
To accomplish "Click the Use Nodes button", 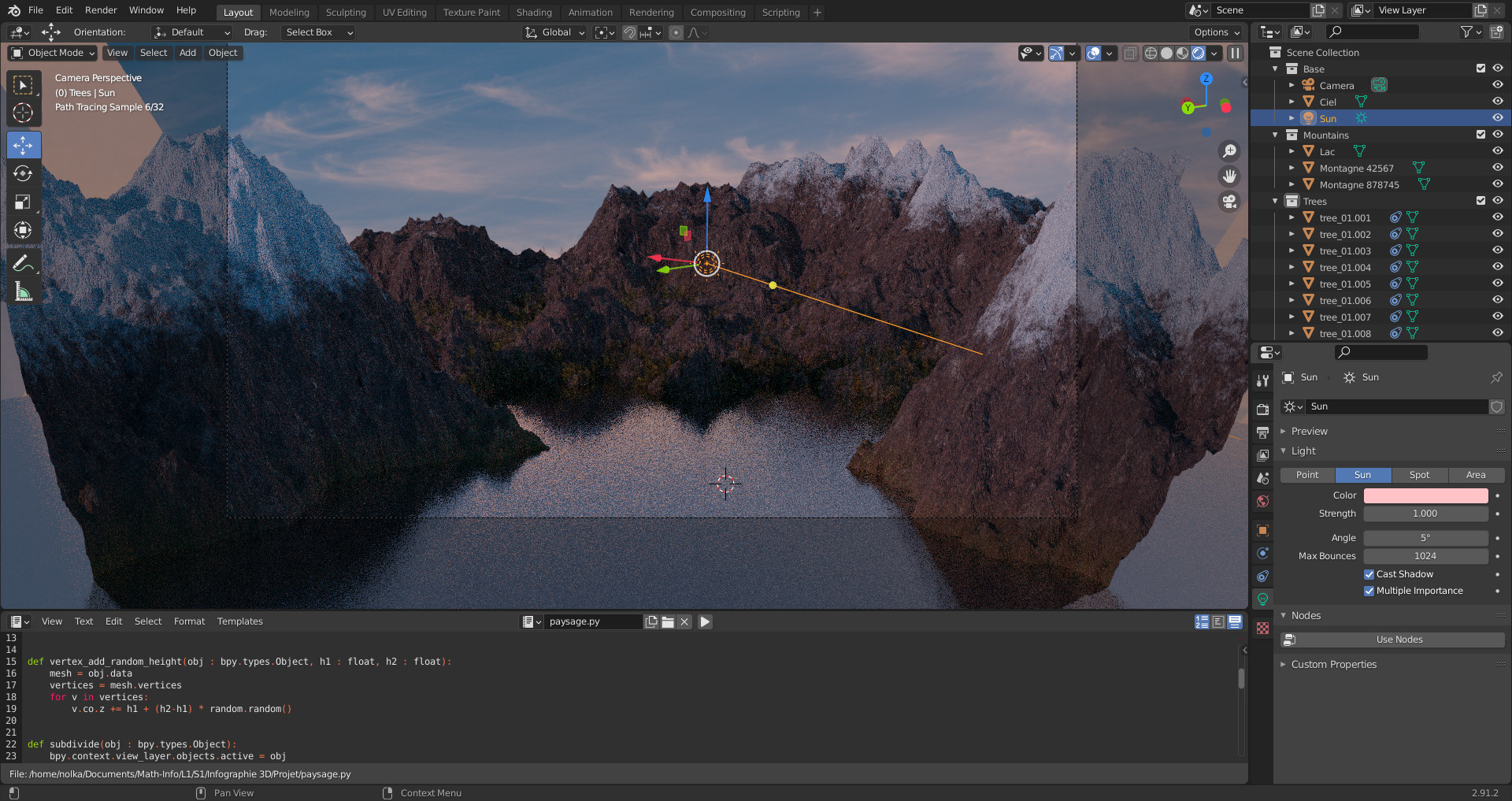I will click(1399, 640).
